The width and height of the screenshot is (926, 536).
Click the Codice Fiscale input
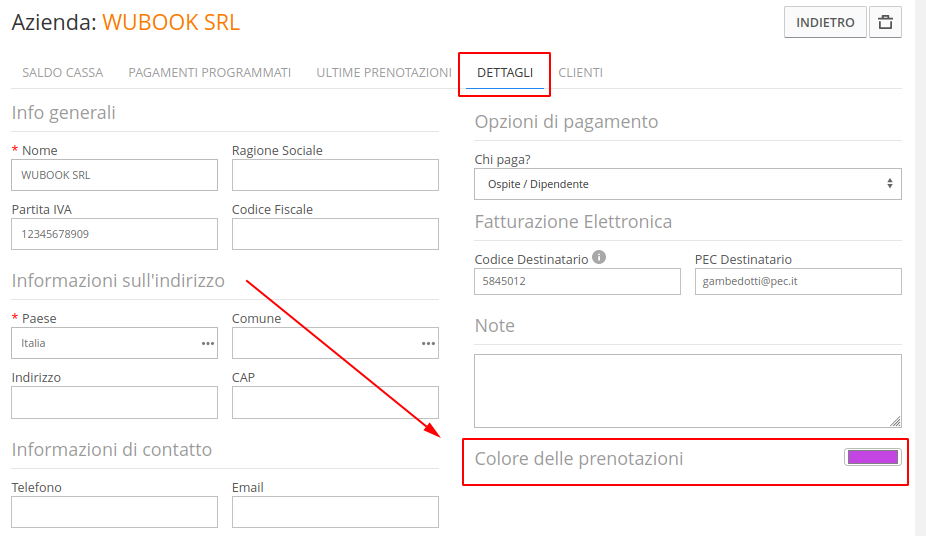click(335, 234)
